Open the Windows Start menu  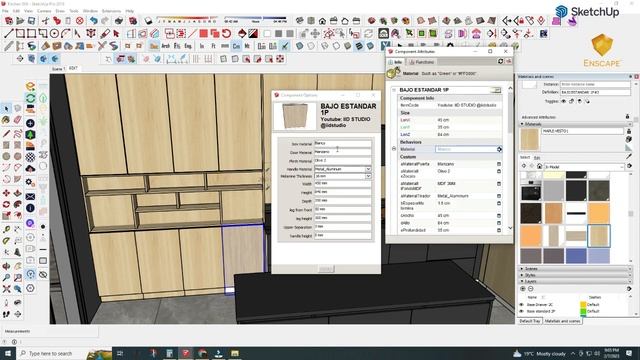[7, 353]
